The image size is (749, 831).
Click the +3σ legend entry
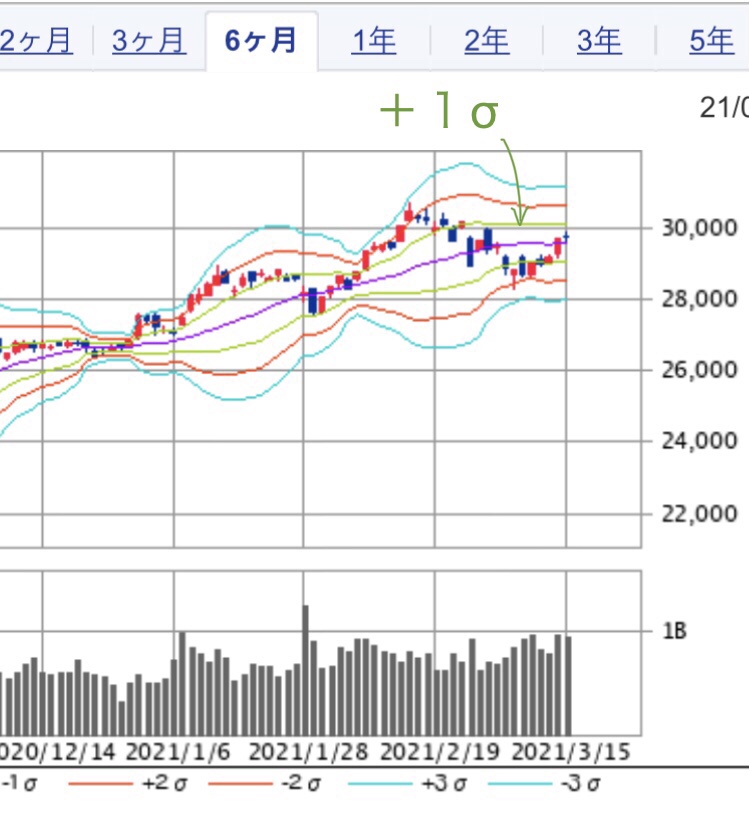point(444,783)
